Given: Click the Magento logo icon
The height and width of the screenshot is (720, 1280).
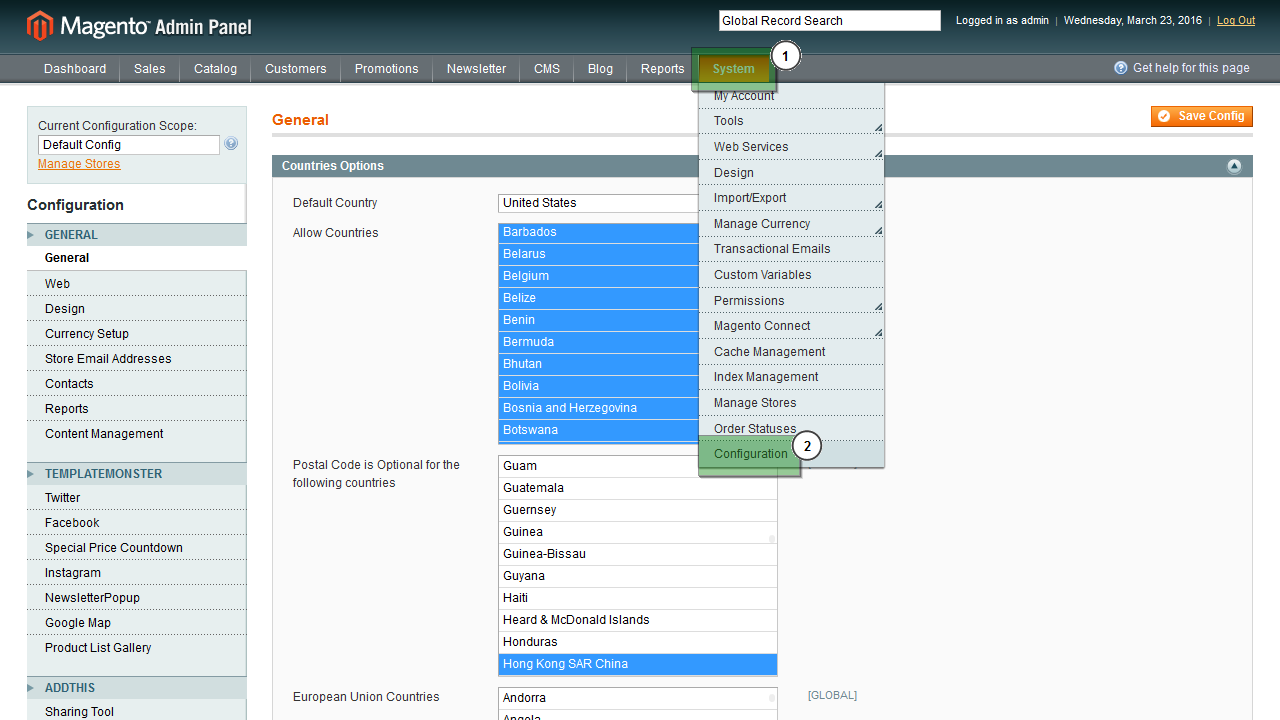Looking at the screenshot, I should click(x=40, y=26).
